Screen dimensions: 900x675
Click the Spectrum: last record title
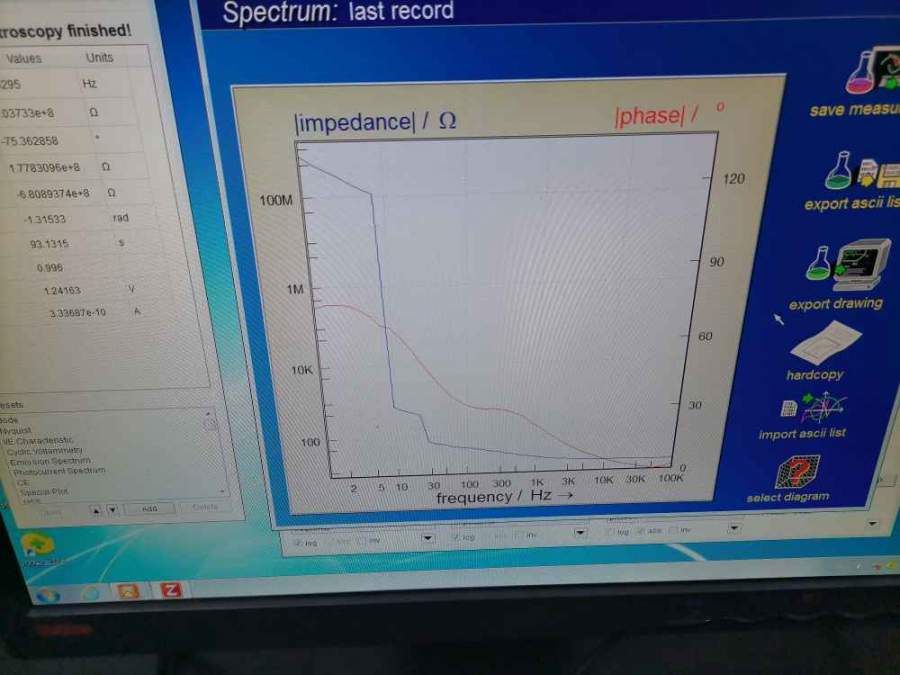(338, 11)
